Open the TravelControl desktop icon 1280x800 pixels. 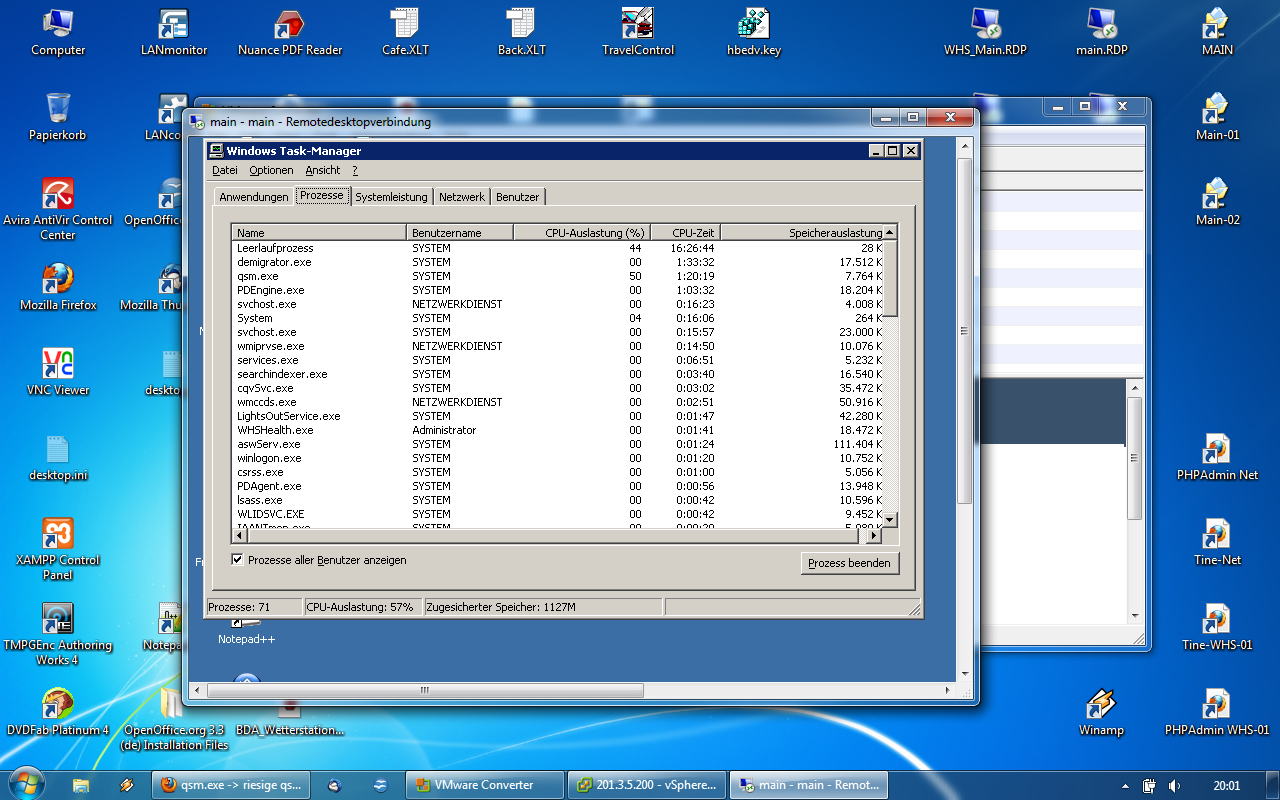coord(638,32)
